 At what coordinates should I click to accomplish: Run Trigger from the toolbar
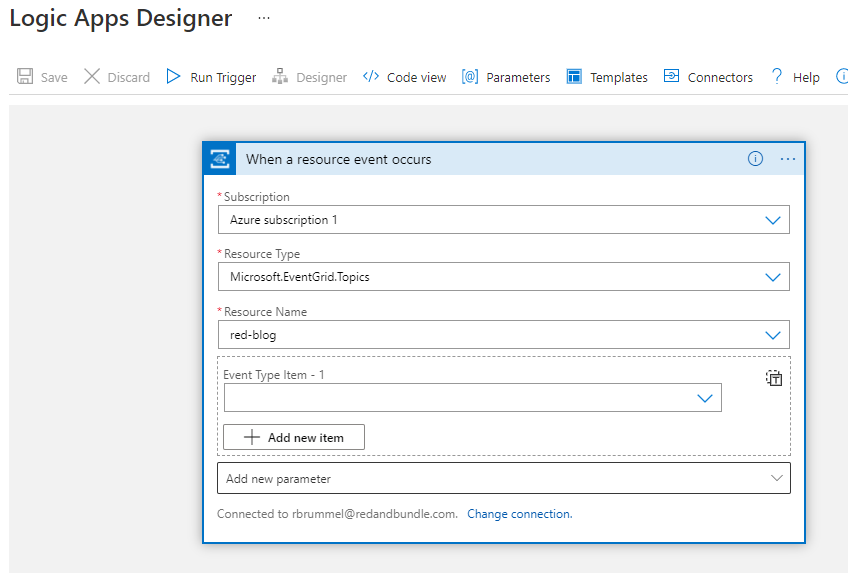tap(211, 77)
